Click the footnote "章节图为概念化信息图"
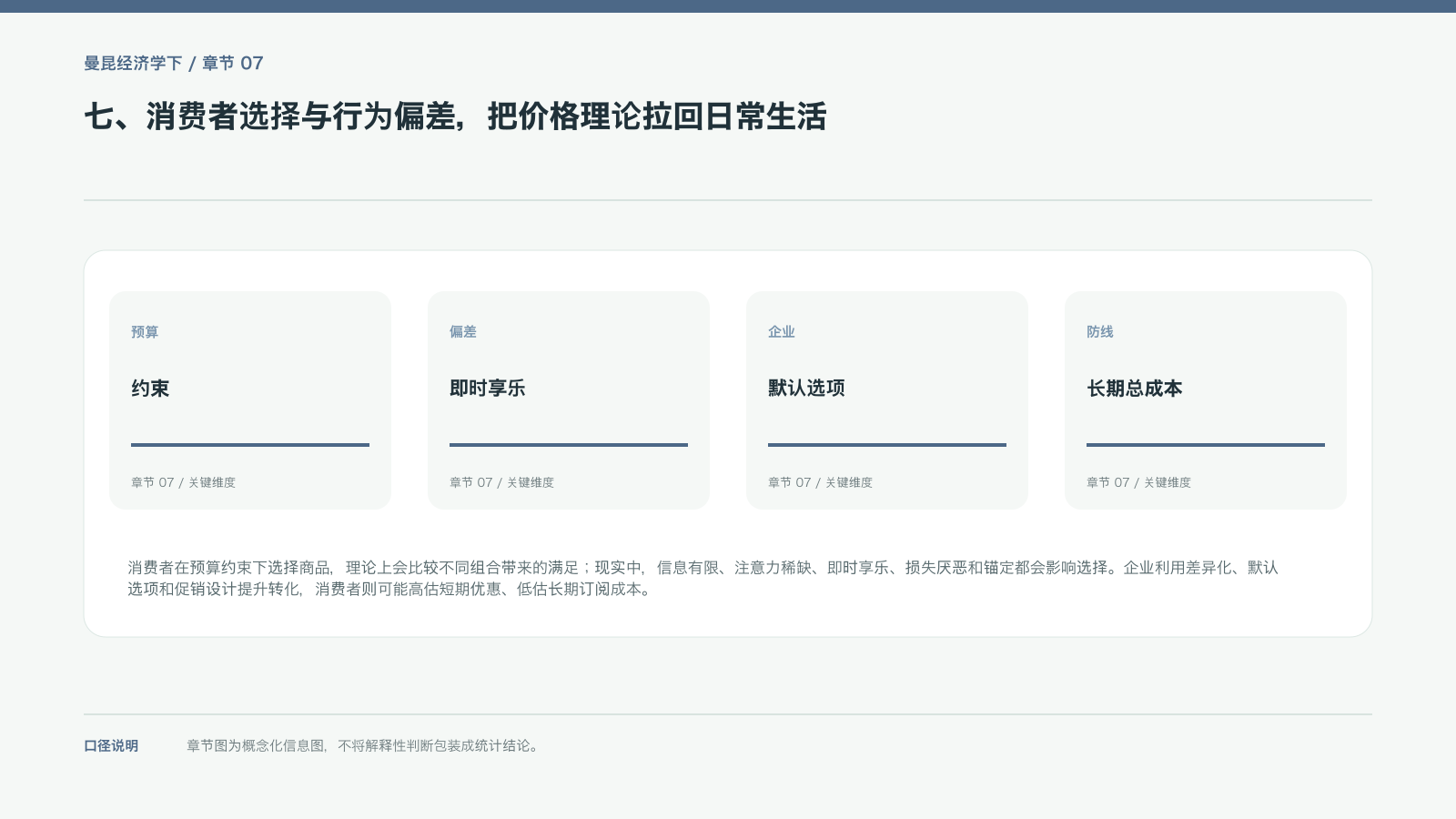 click(364, 746)
